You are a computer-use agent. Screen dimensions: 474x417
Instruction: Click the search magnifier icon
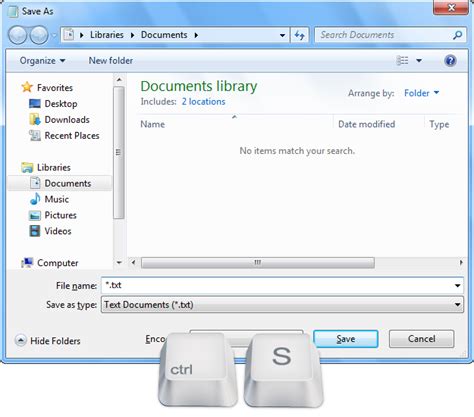click(x=458, y=35)
